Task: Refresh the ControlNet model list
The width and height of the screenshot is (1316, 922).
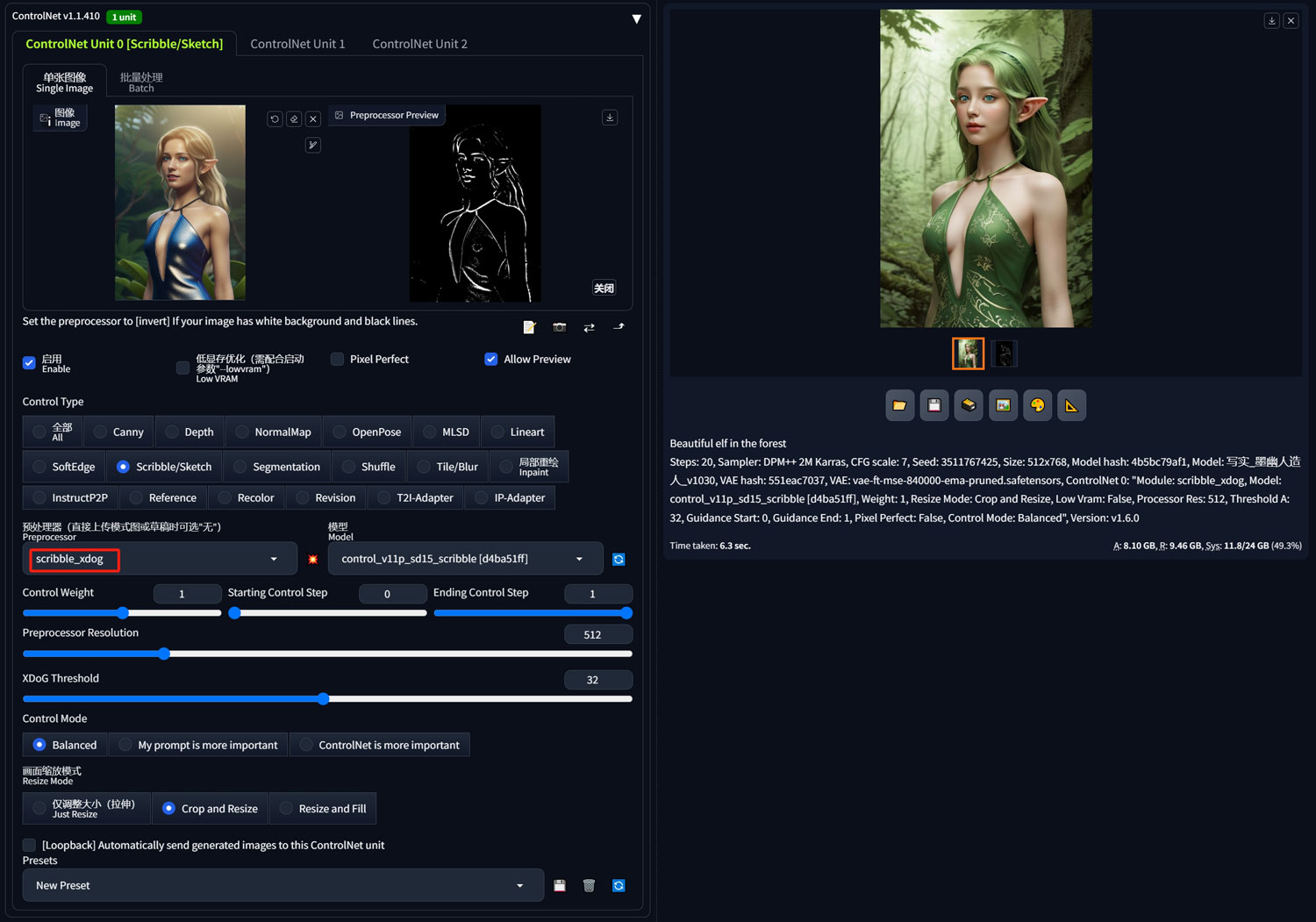Action: click(x=619, y=559)
